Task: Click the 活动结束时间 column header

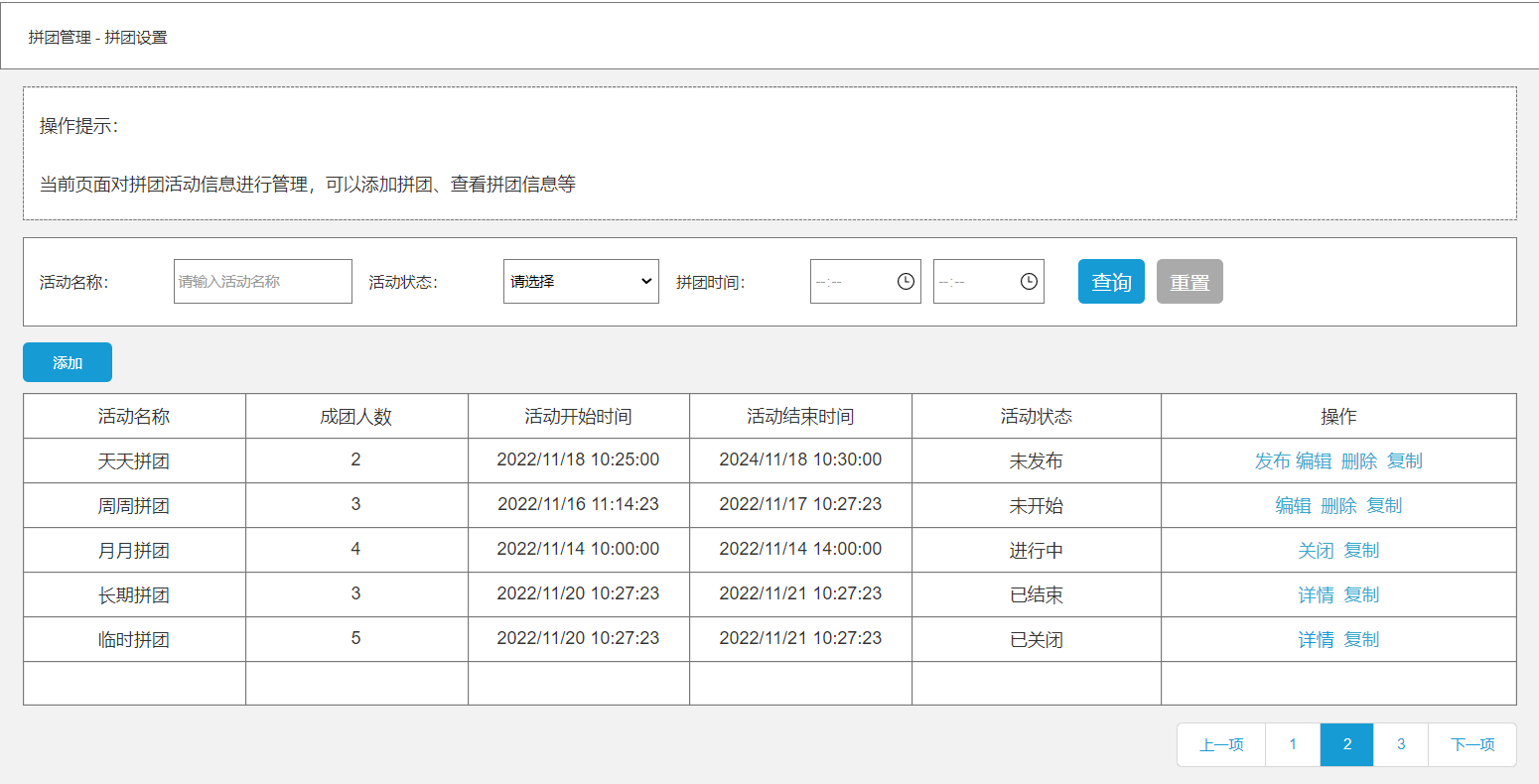Action: (800, 416)
